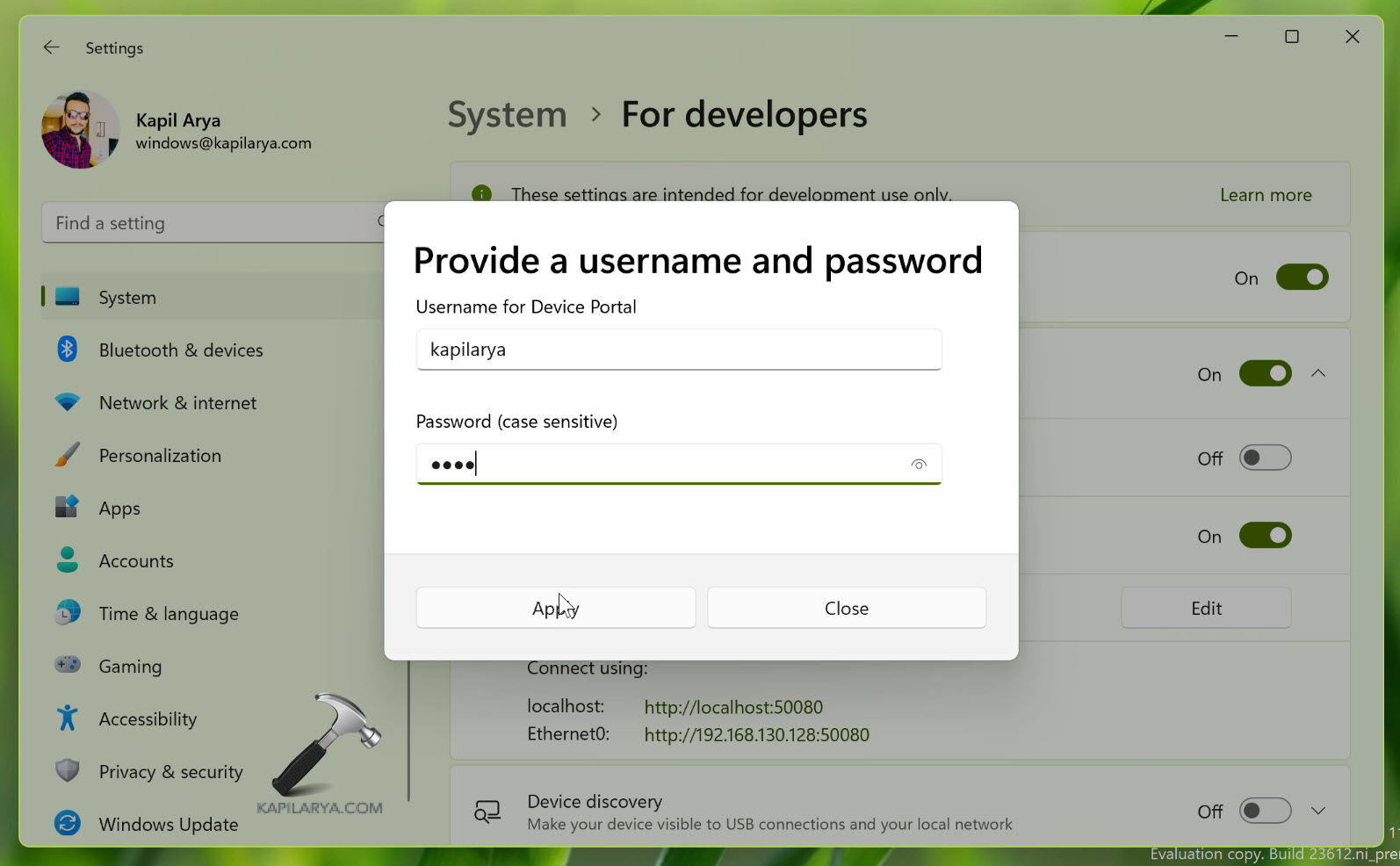Click the Password input field
Screen dimensions: 1400x866
click(679, 464)
